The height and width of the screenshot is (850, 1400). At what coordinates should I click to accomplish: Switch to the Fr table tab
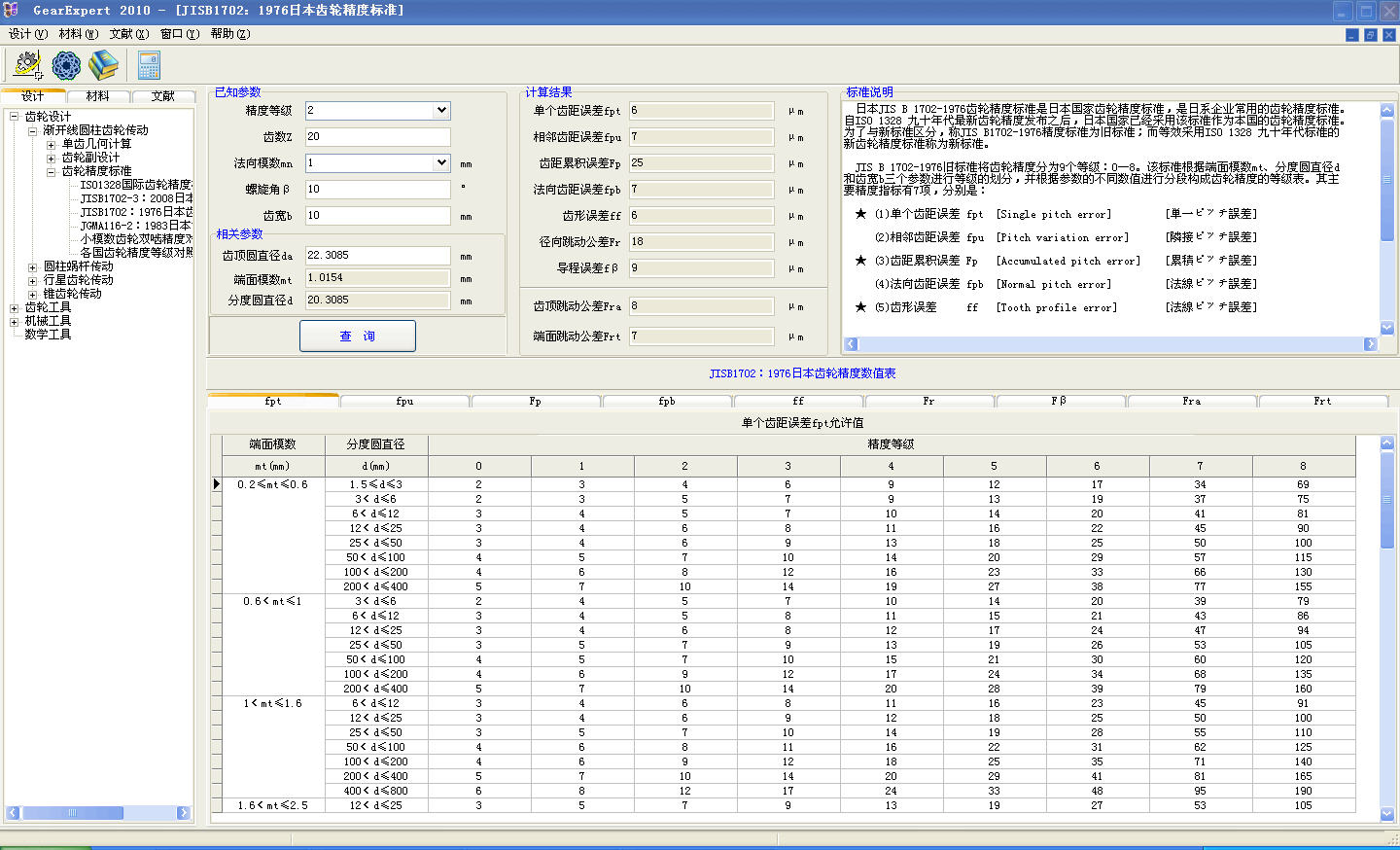929,401
